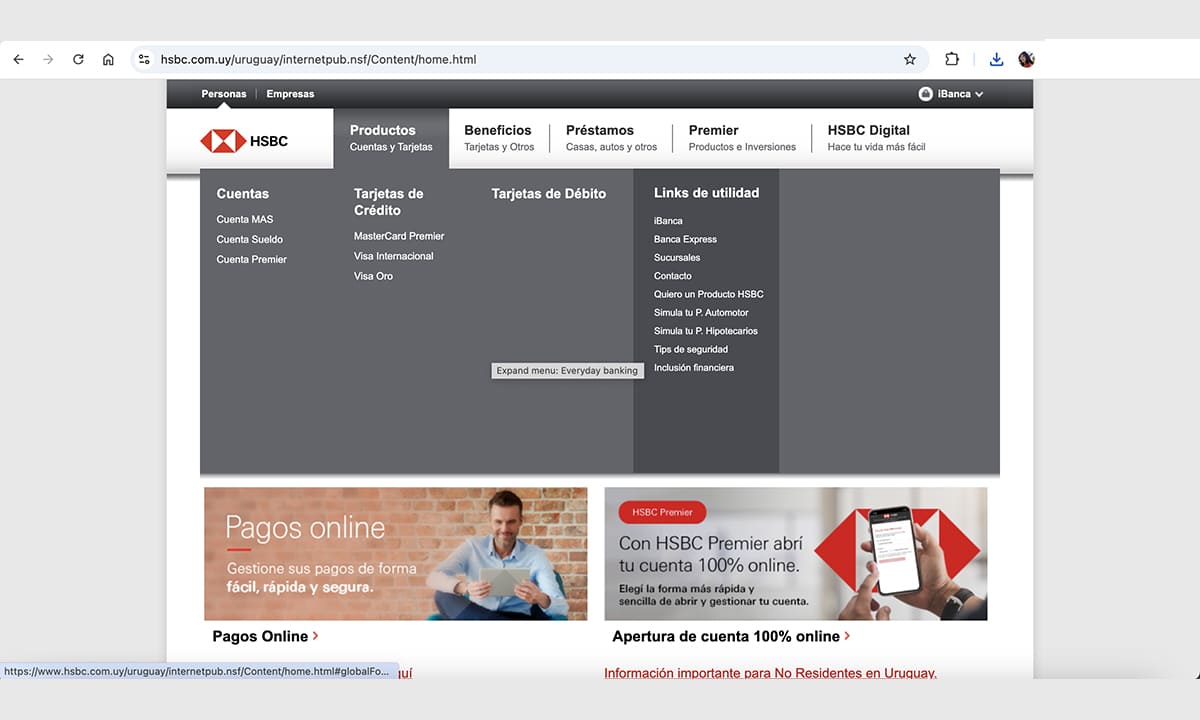Screen dimensions: 1200x720
Task: Select Personas in top bar
Action: tap(223, 94)
